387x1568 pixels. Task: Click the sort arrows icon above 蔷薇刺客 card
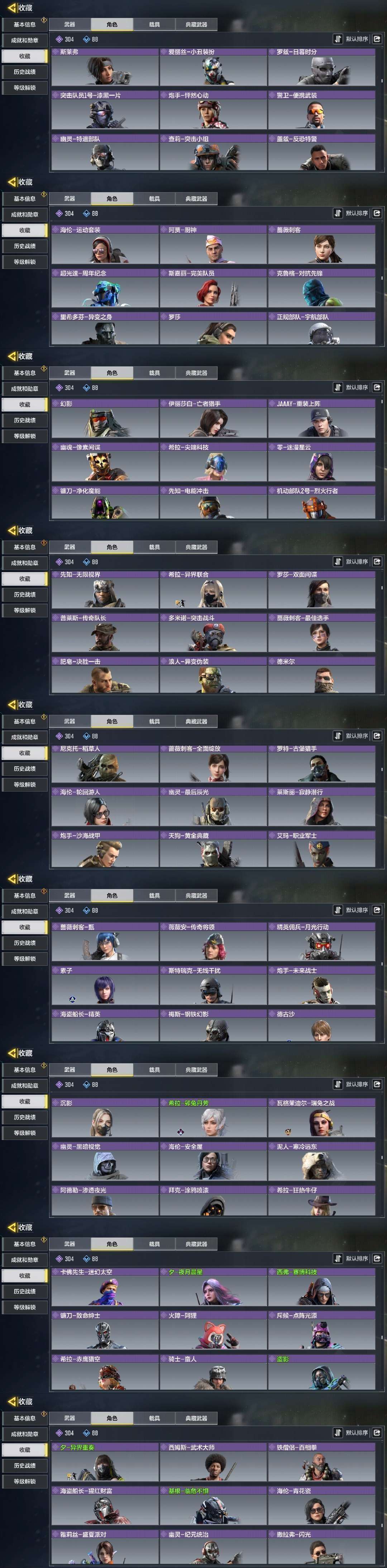pos(338,213)
